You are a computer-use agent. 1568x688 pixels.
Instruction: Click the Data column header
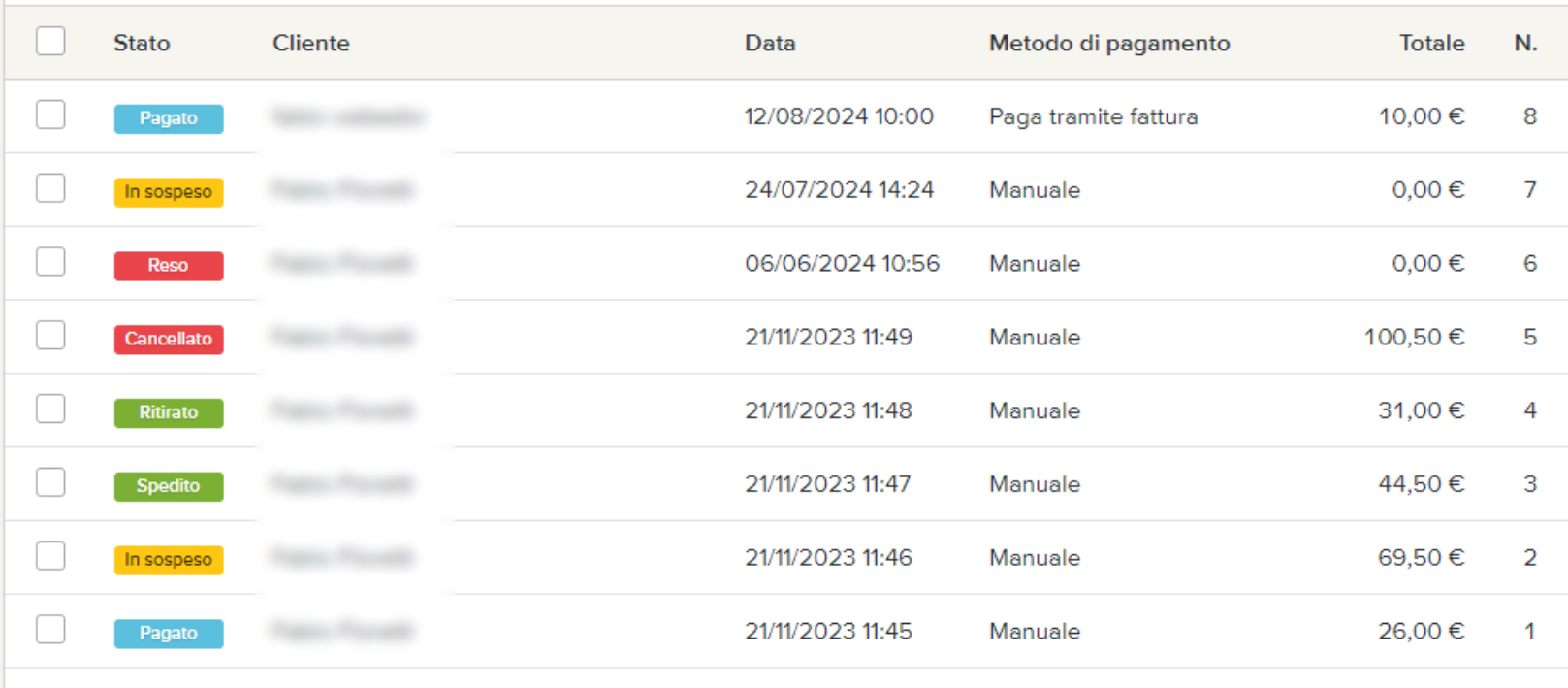[770, 43]
